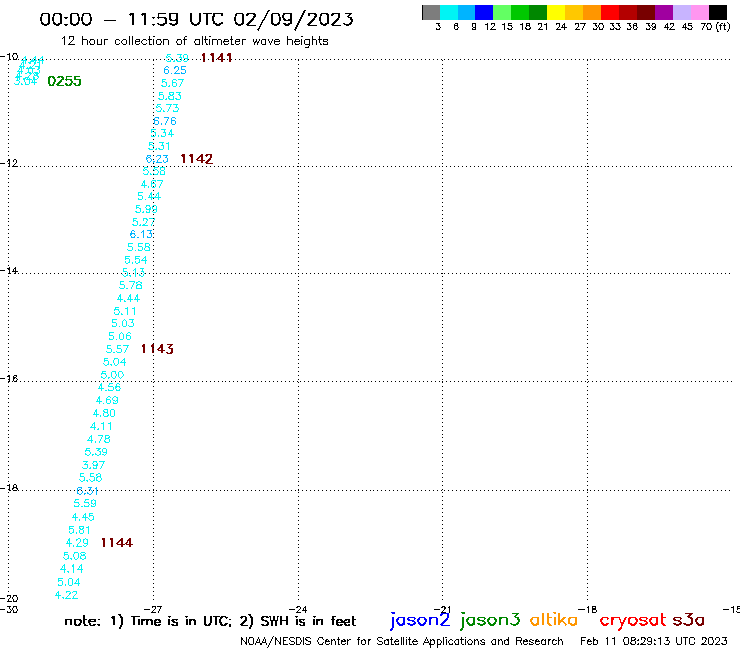Select the 5.54 wave height value
Screen dimensions: 740x650
point(136,260)
